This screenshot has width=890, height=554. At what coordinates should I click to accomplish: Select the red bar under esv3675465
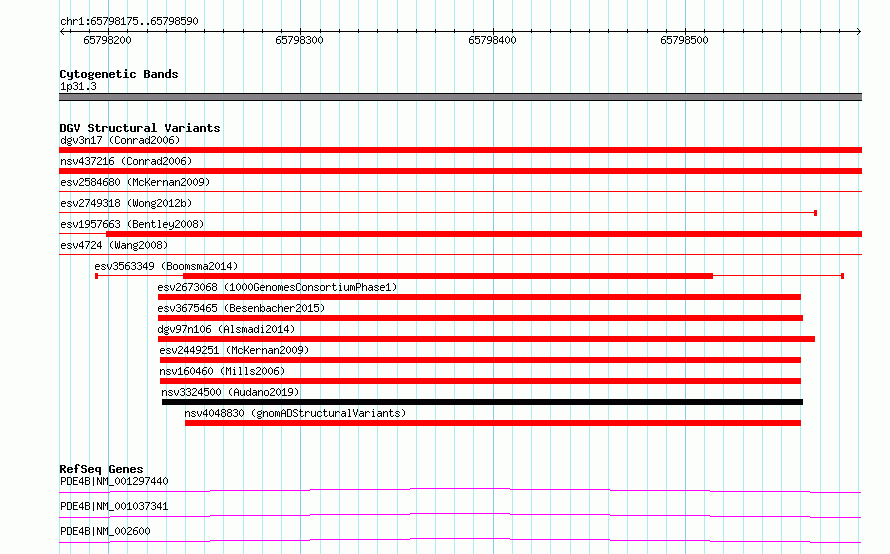[480, 318]
